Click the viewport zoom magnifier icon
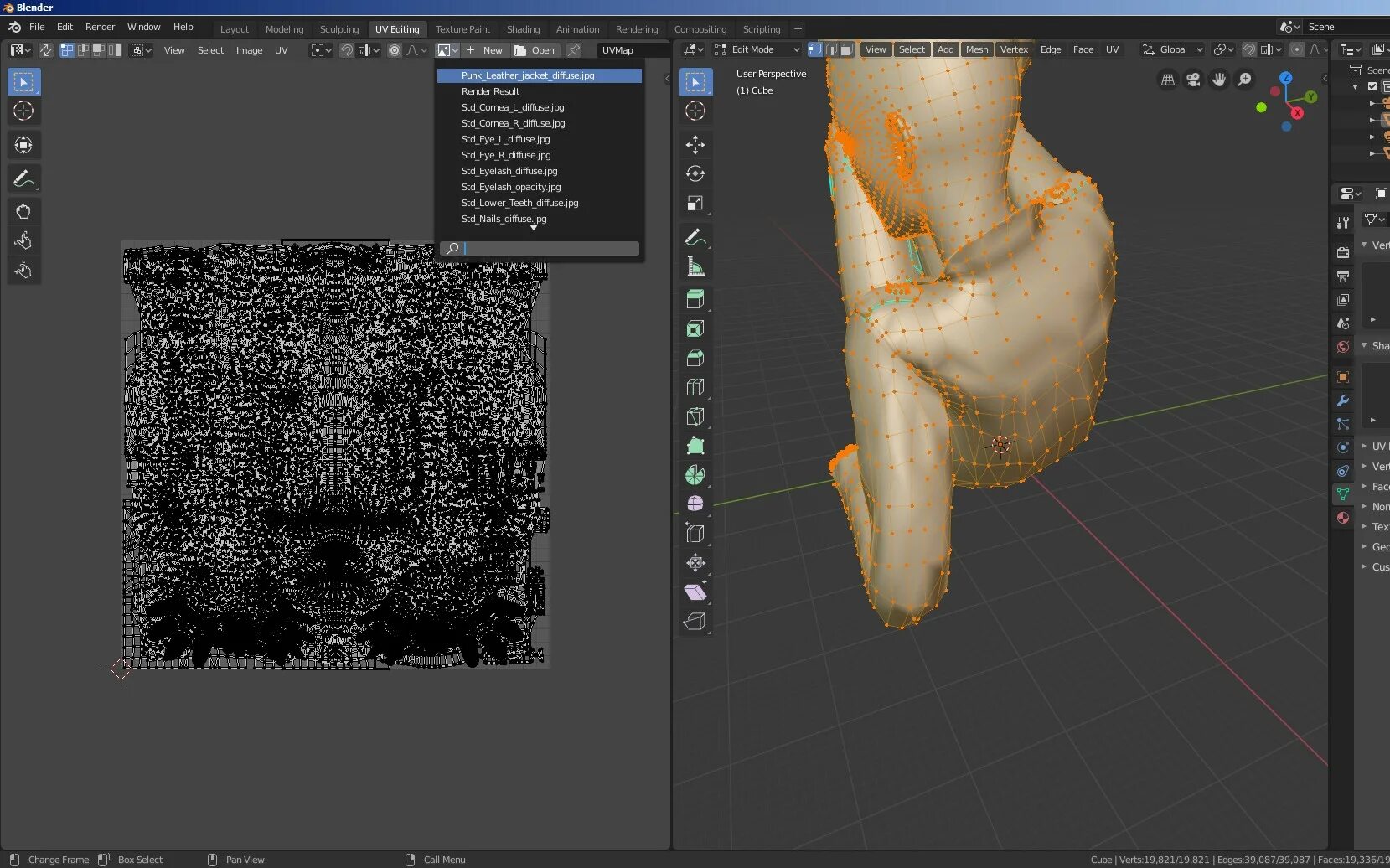This screenshot has width=1390, height=868. coord(1245,80)
